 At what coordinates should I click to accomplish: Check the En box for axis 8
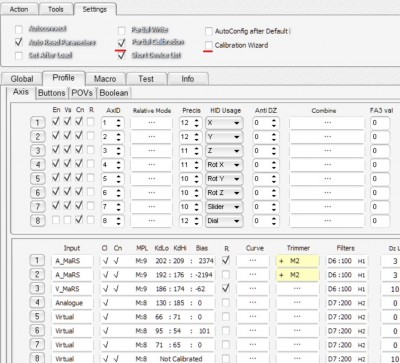(56, 220)
